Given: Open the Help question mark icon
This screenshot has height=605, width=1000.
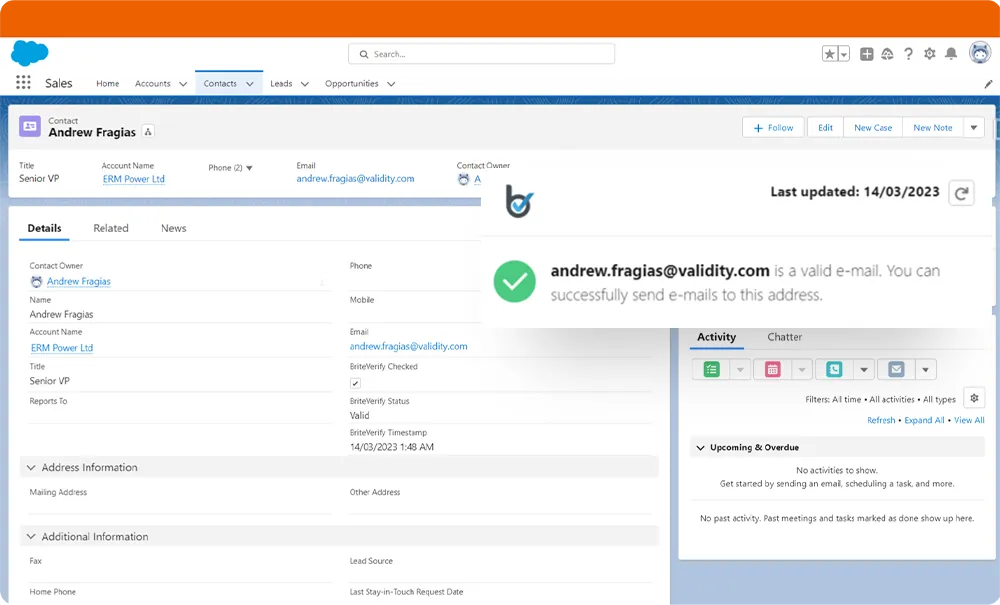Looking at the screenshot, I should (x=908, y=54).
